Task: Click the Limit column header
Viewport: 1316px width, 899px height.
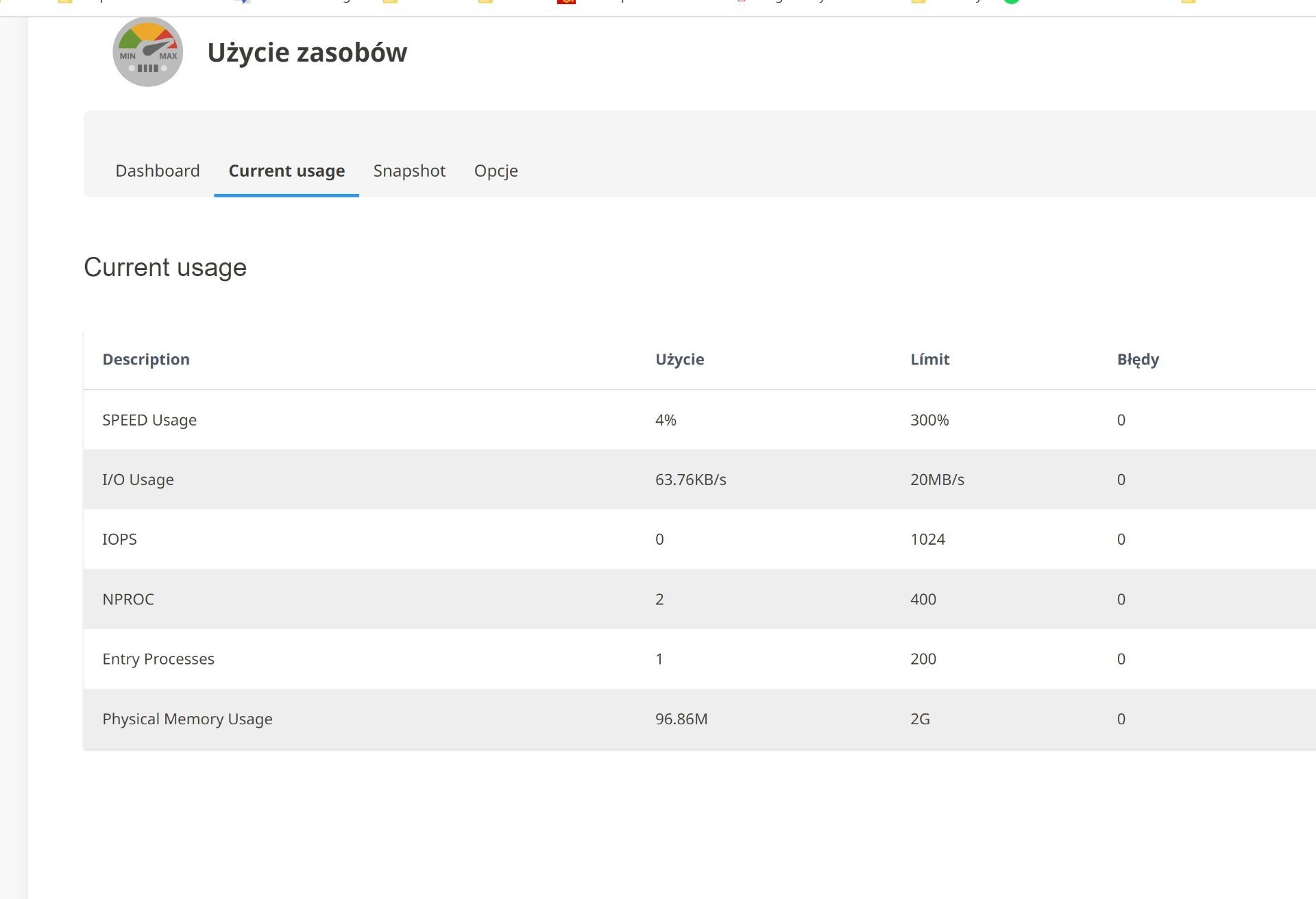Action: tap(929, 360)
